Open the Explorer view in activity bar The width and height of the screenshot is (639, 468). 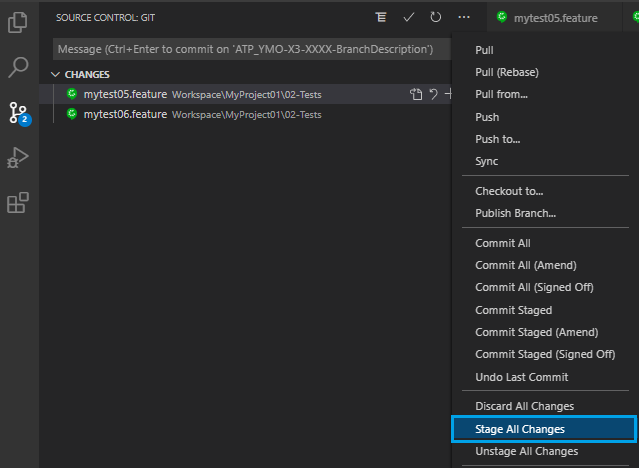coord(18,22)
